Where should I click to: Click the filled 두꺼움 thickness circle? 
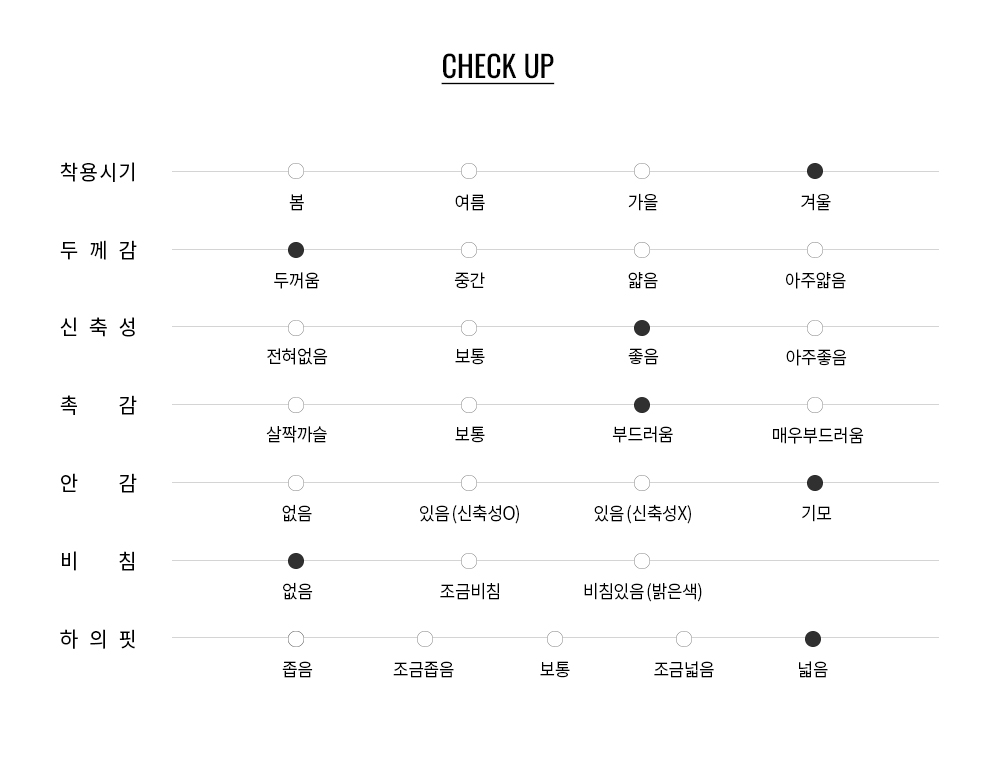[296, 250]
